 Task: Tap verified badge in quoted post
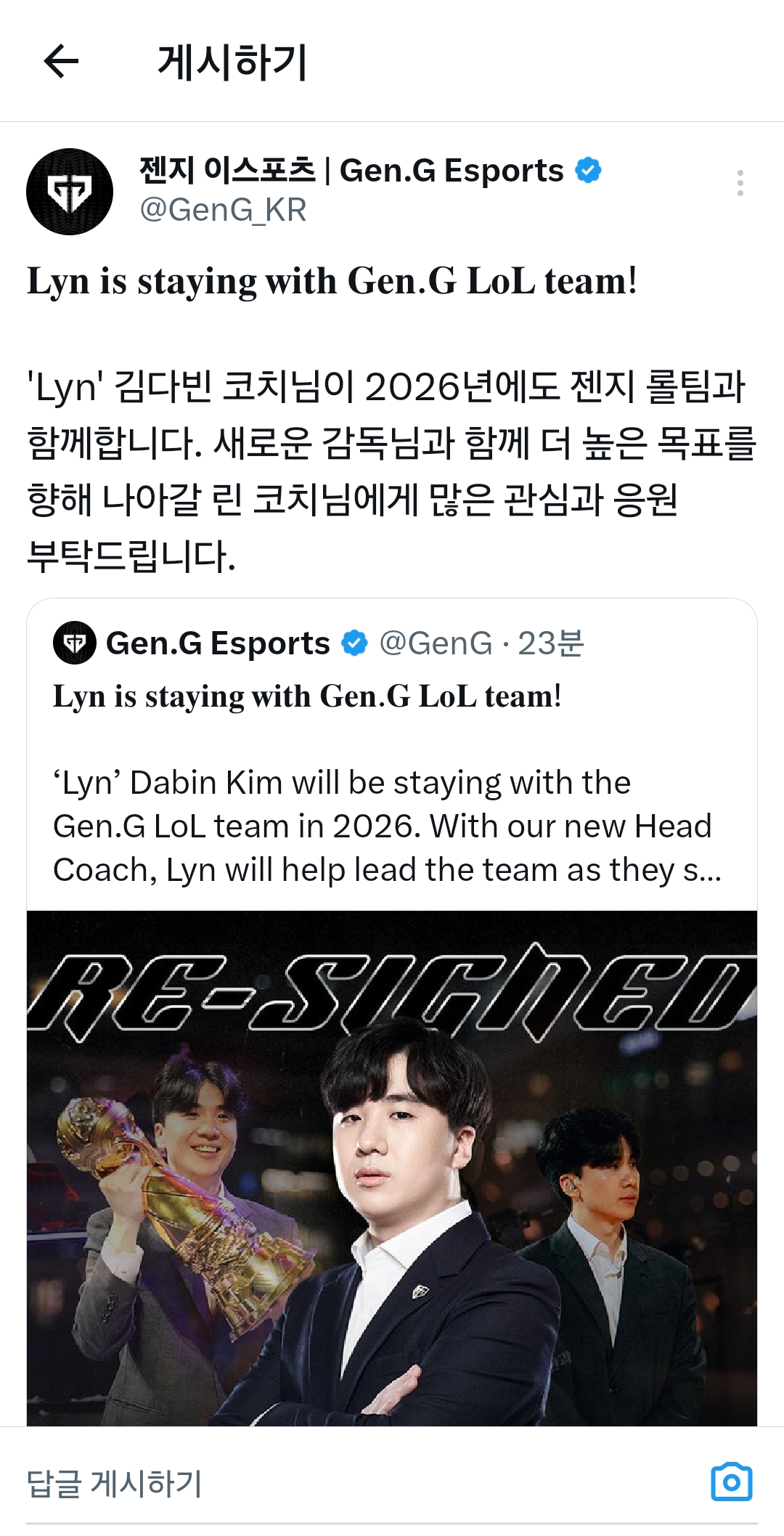tap(354, 643)
